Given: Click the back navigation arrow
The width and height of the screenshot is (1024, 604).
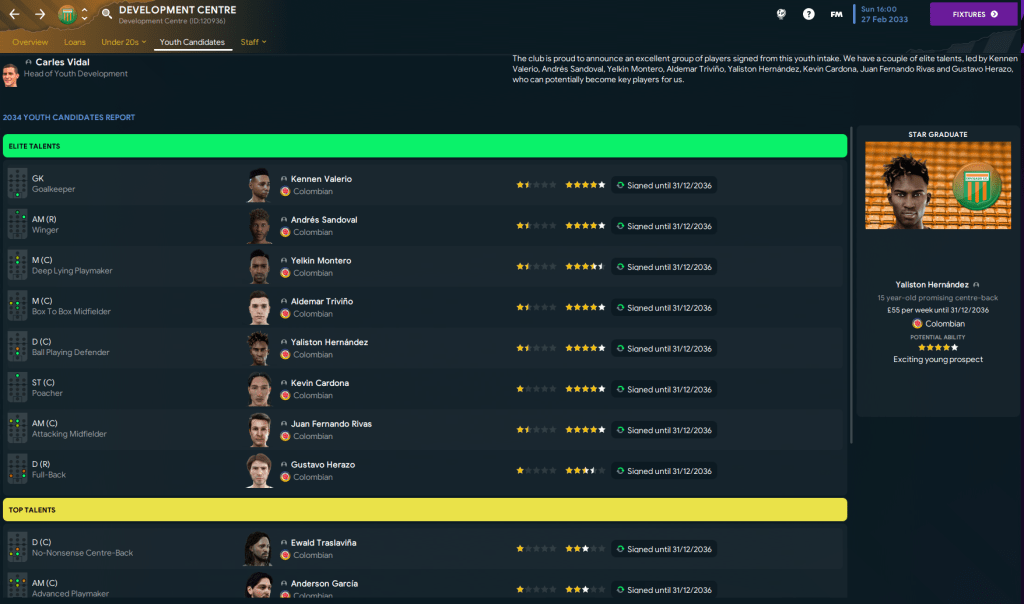Looking at the screenshot, I should click(x=14, y=14).
